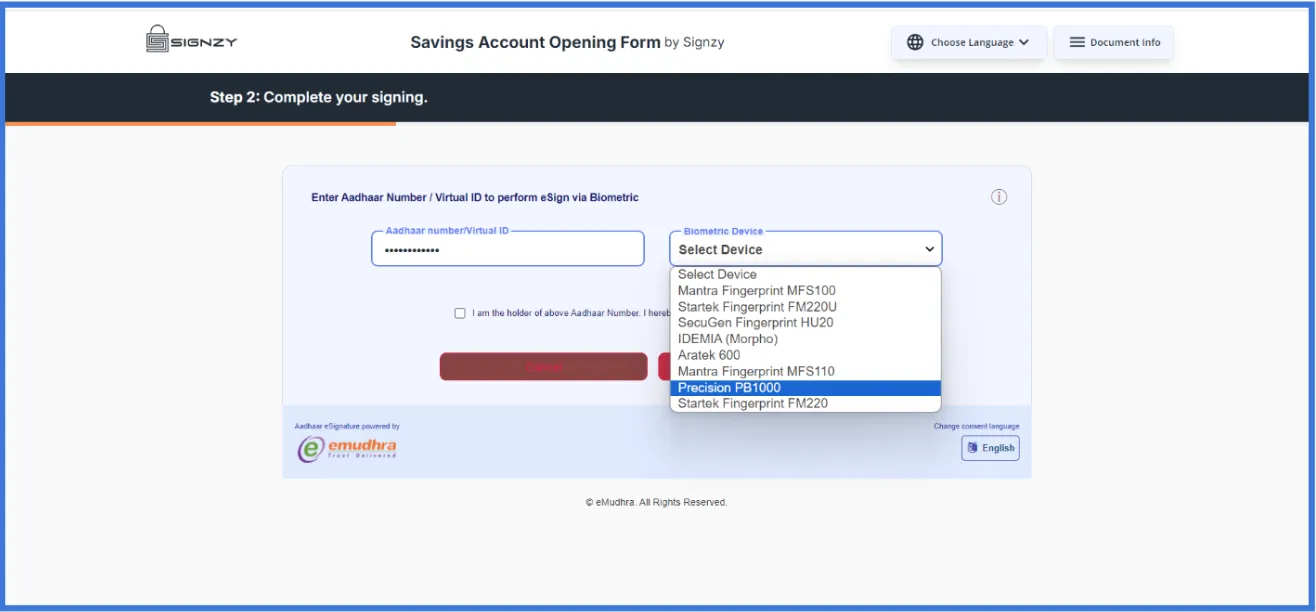
Task: Choose Aratek 600 from device list
Action: coord(806,355)
